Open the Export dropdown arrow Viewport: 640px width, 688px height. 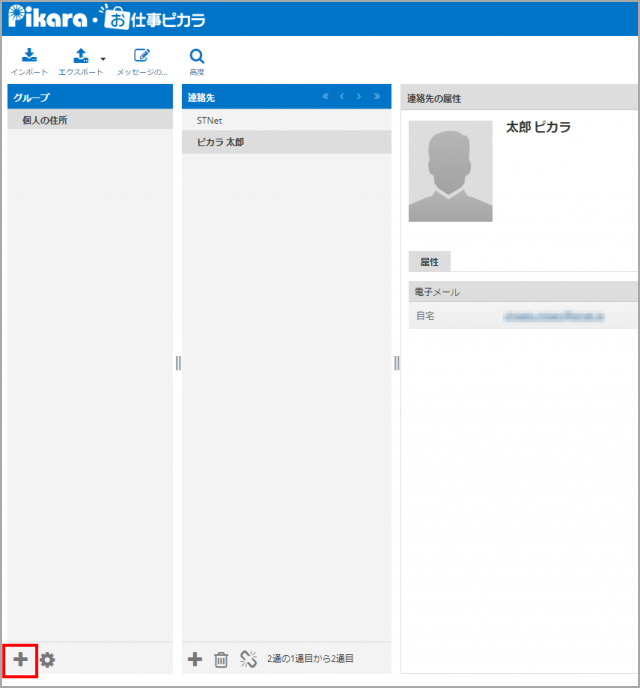[x=103, y=60]
